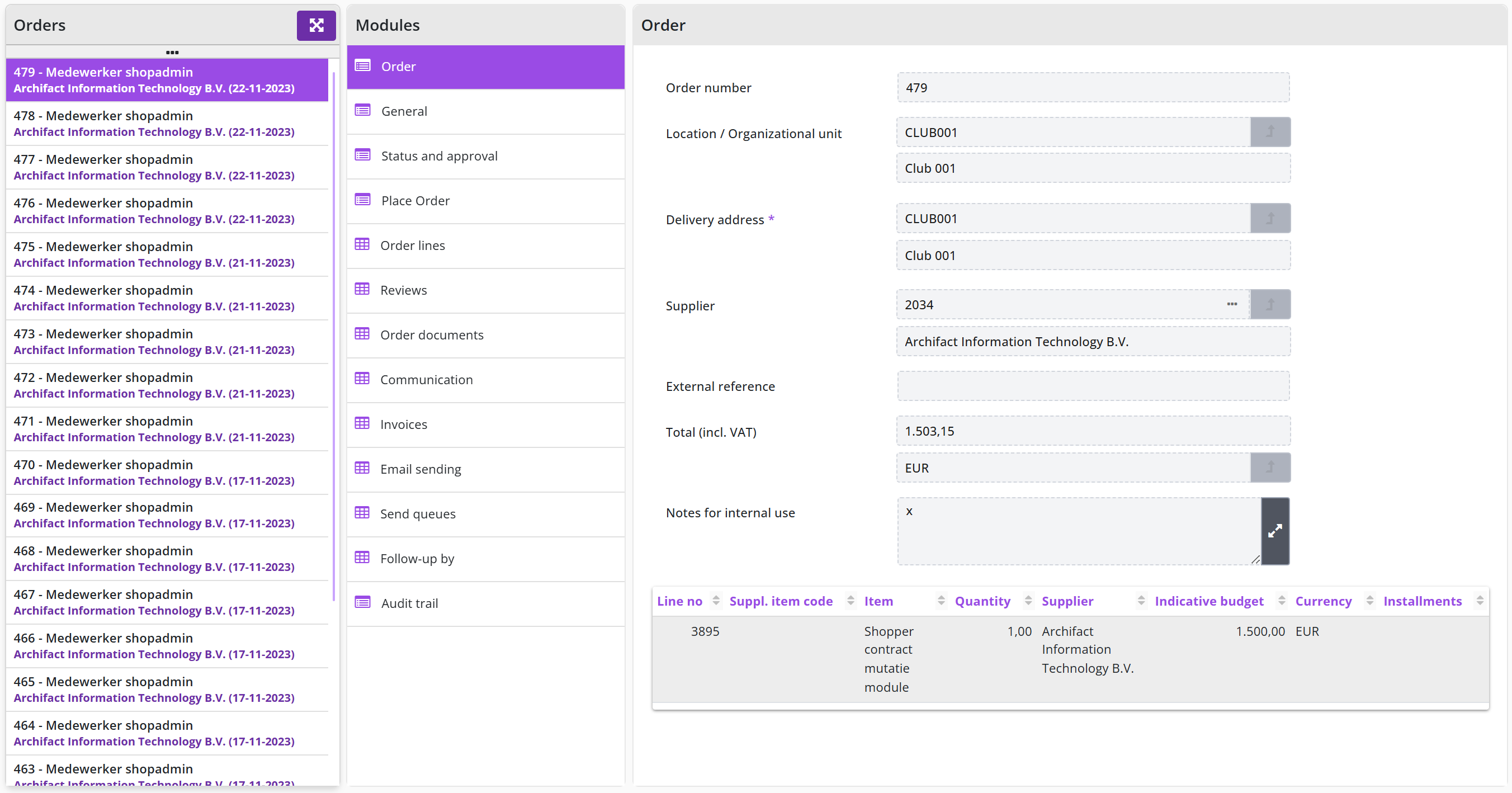The height and width of the screenshot is (793, 1512).
Task: Click the expand icon in Orders header
Action: tap(316, 25)
